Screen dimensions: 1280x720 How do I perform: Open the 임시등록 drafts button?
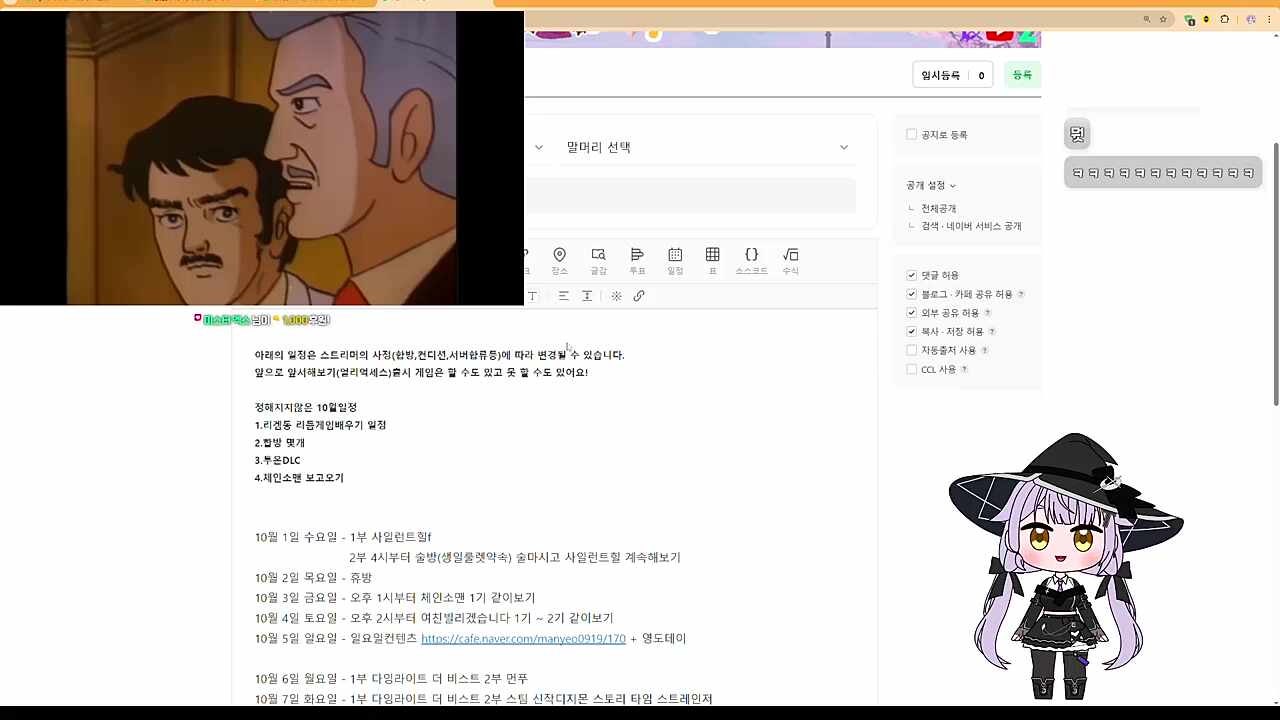(951, 75)
